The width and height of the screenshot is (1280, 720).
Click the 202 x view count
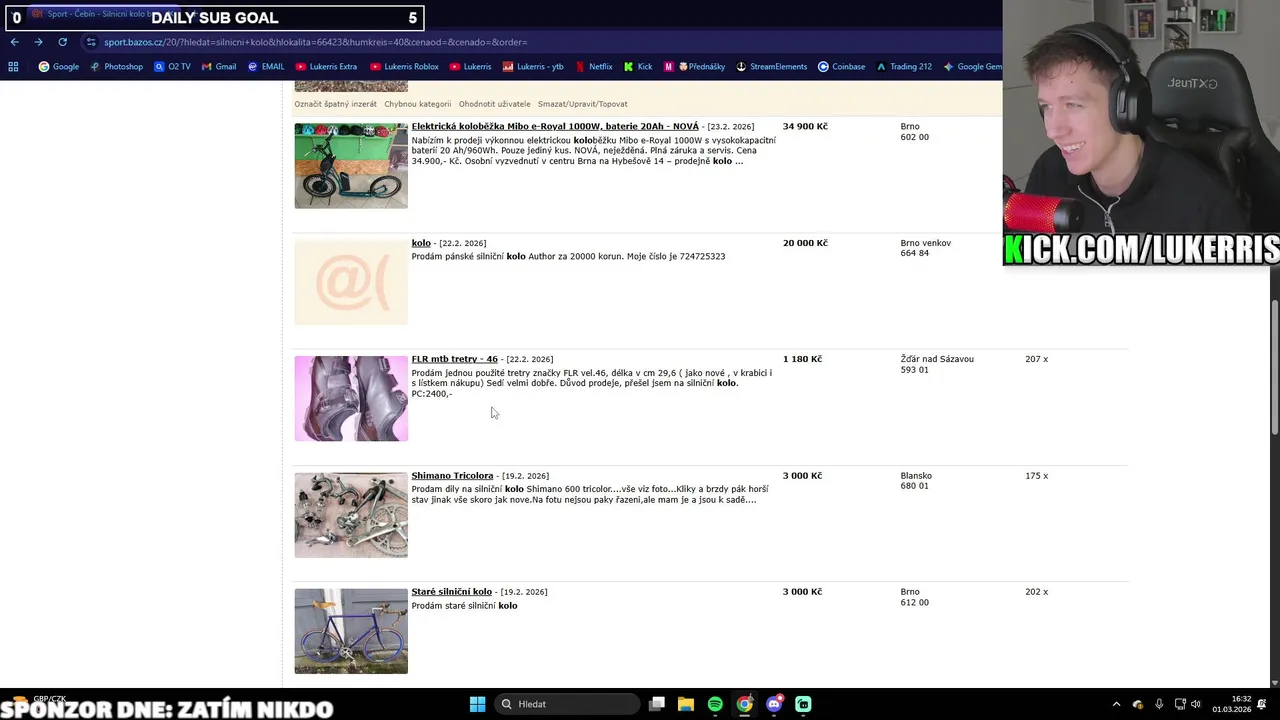click(1036, 592)
